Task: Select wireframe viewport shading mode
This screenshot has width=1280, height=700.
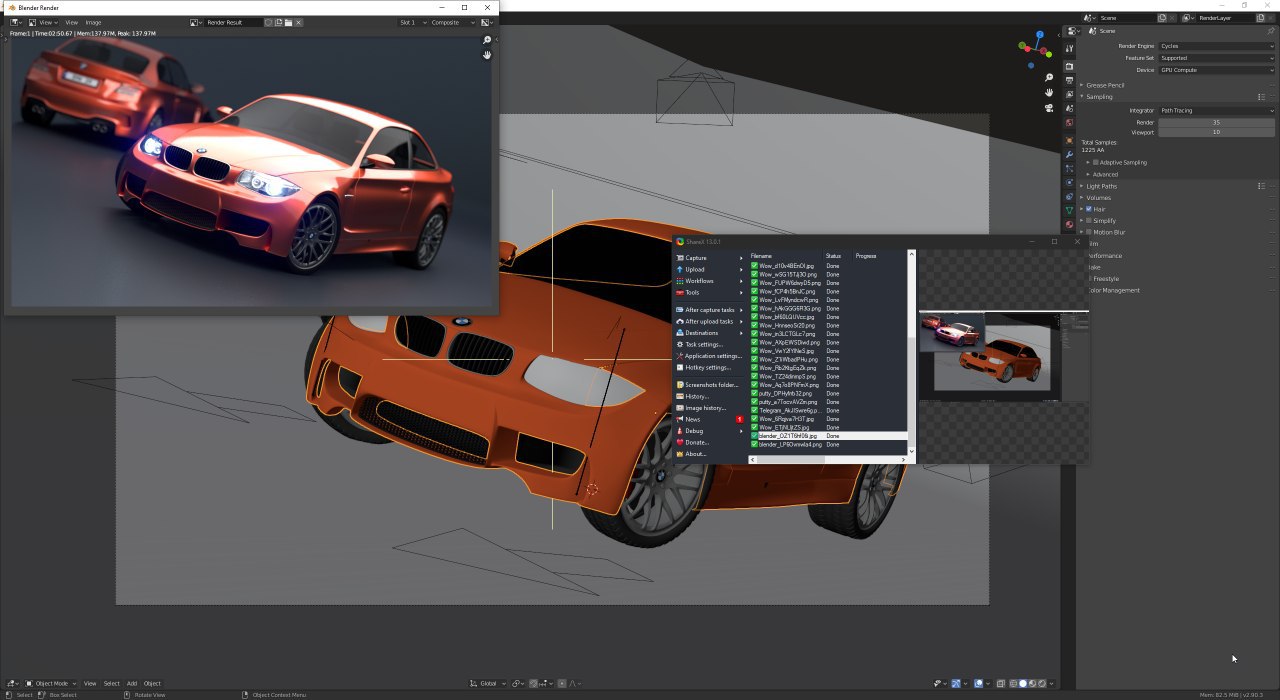Action: (1013, 683)
